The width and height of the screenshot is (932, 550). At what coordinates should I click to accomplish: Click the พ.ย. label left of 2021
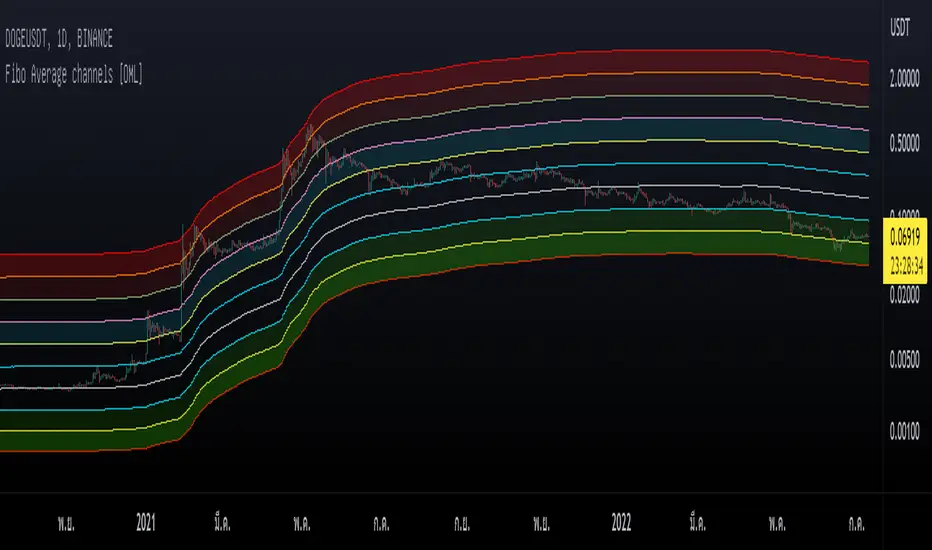point(66,523)
